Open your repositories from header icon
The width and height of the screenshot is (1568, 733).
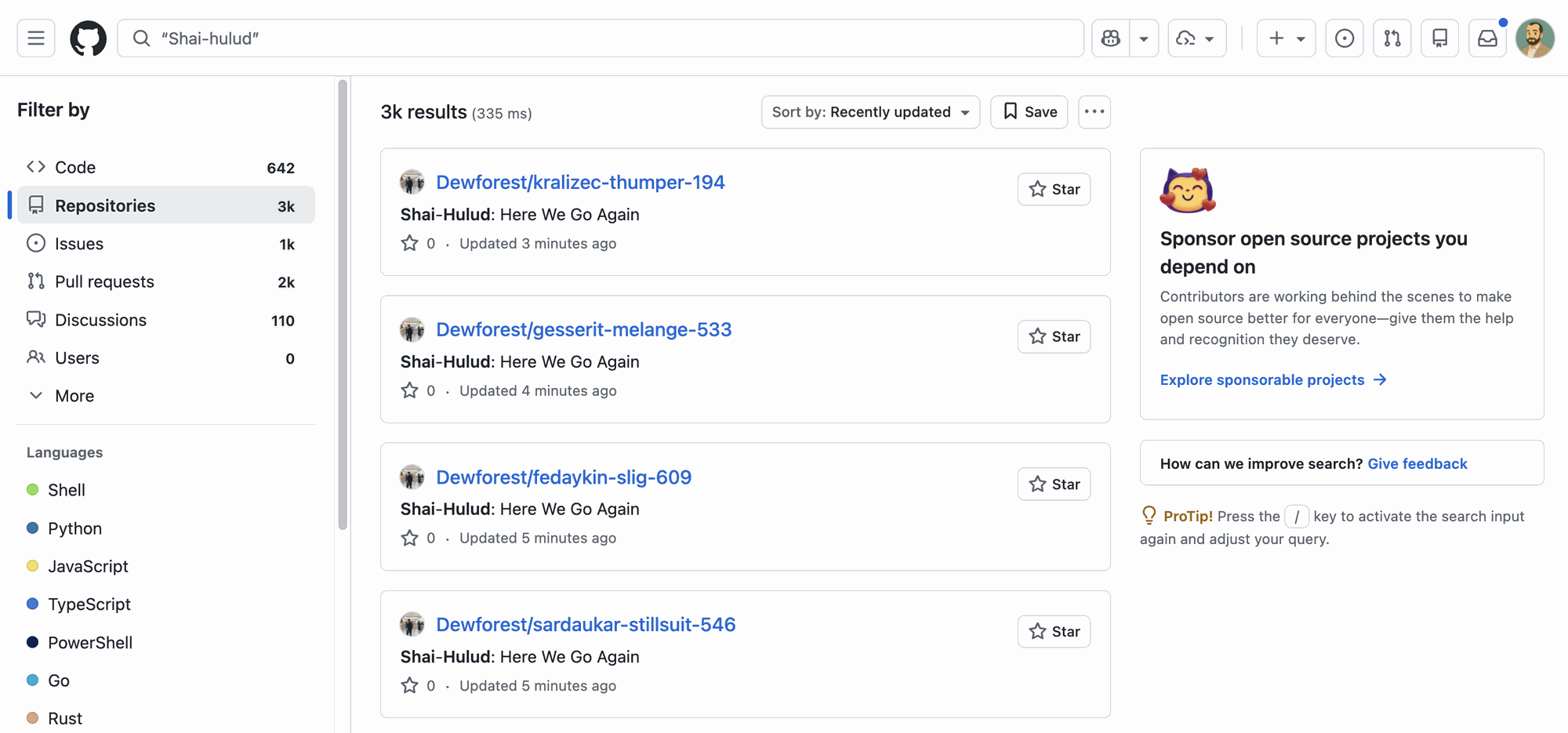(x=1440, y=38)
